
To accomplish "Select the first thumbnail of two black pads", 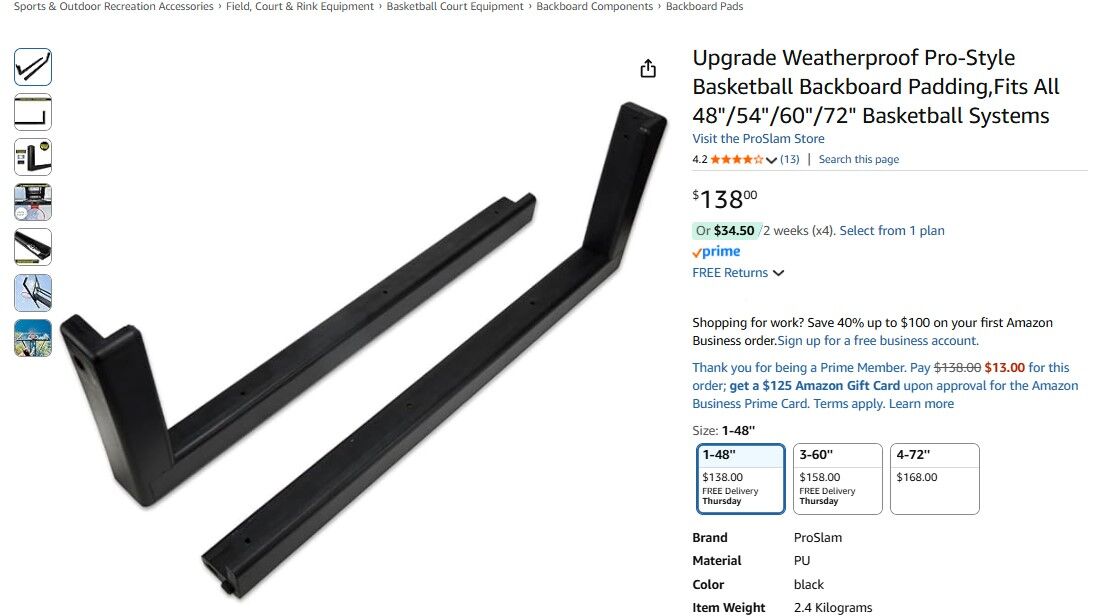I will (33, 68).
